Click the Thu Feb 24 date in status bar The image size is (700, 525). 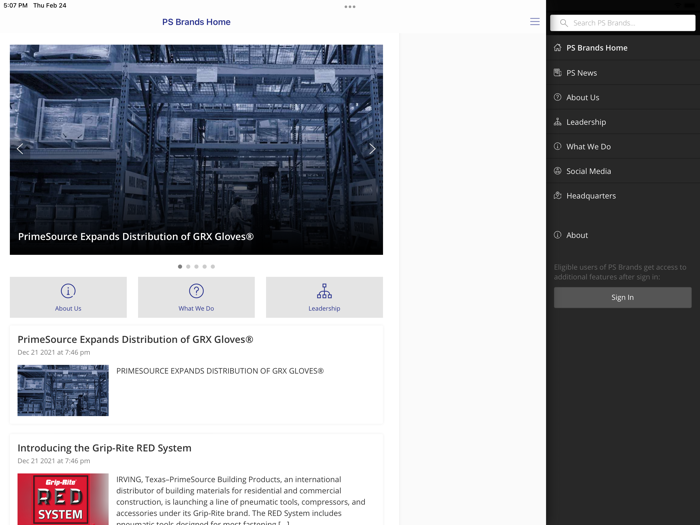coord(50,5)
